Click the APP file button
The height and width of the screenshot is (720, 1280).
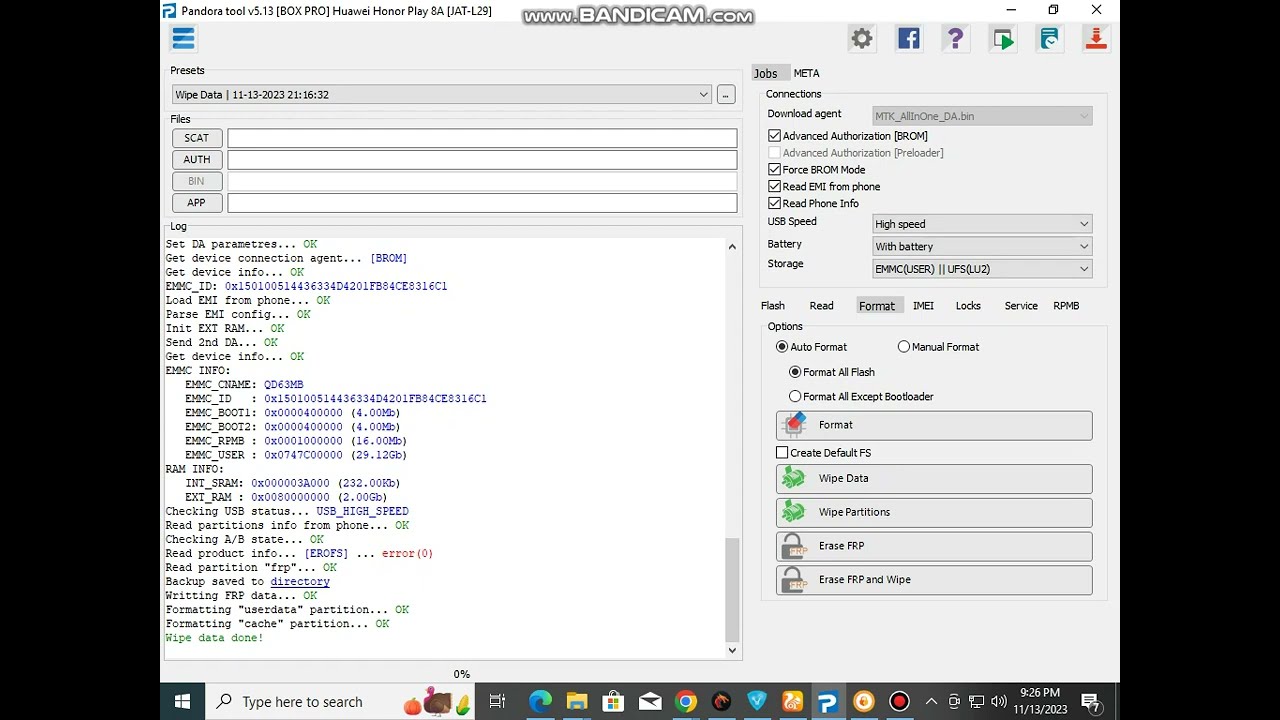point(196,203)
